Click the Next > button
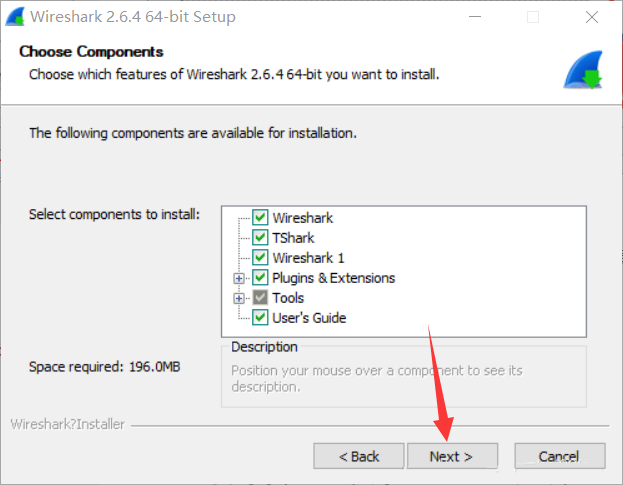623x485 pixels. coord(452,456)
